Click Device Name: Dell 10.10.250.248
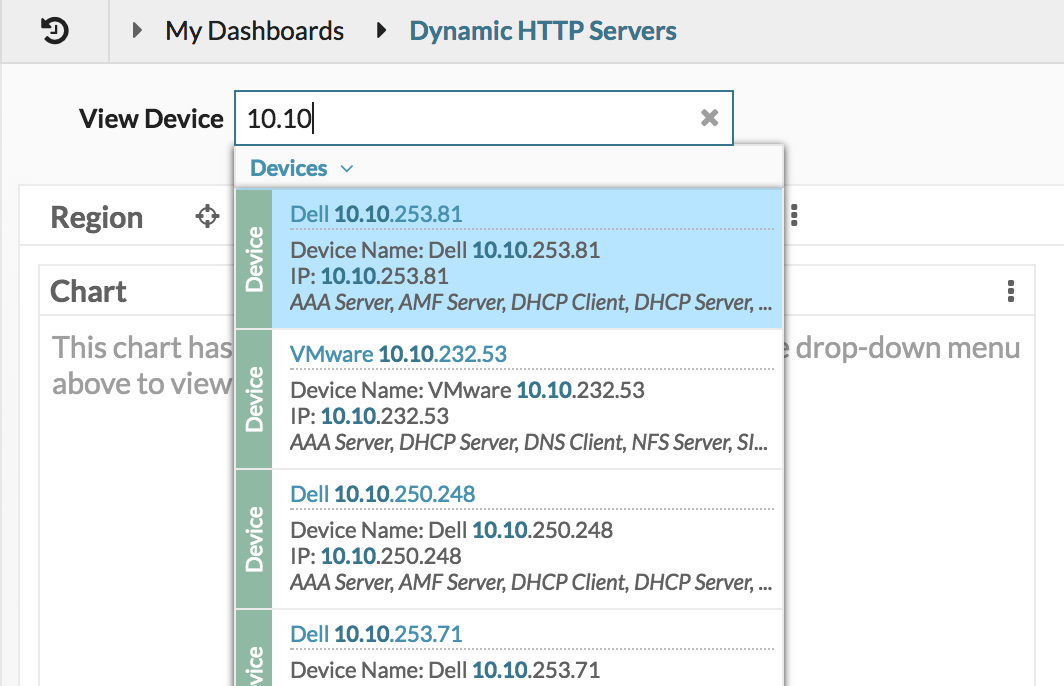Screen dimensions: 1064x686 tap(451, 529)
